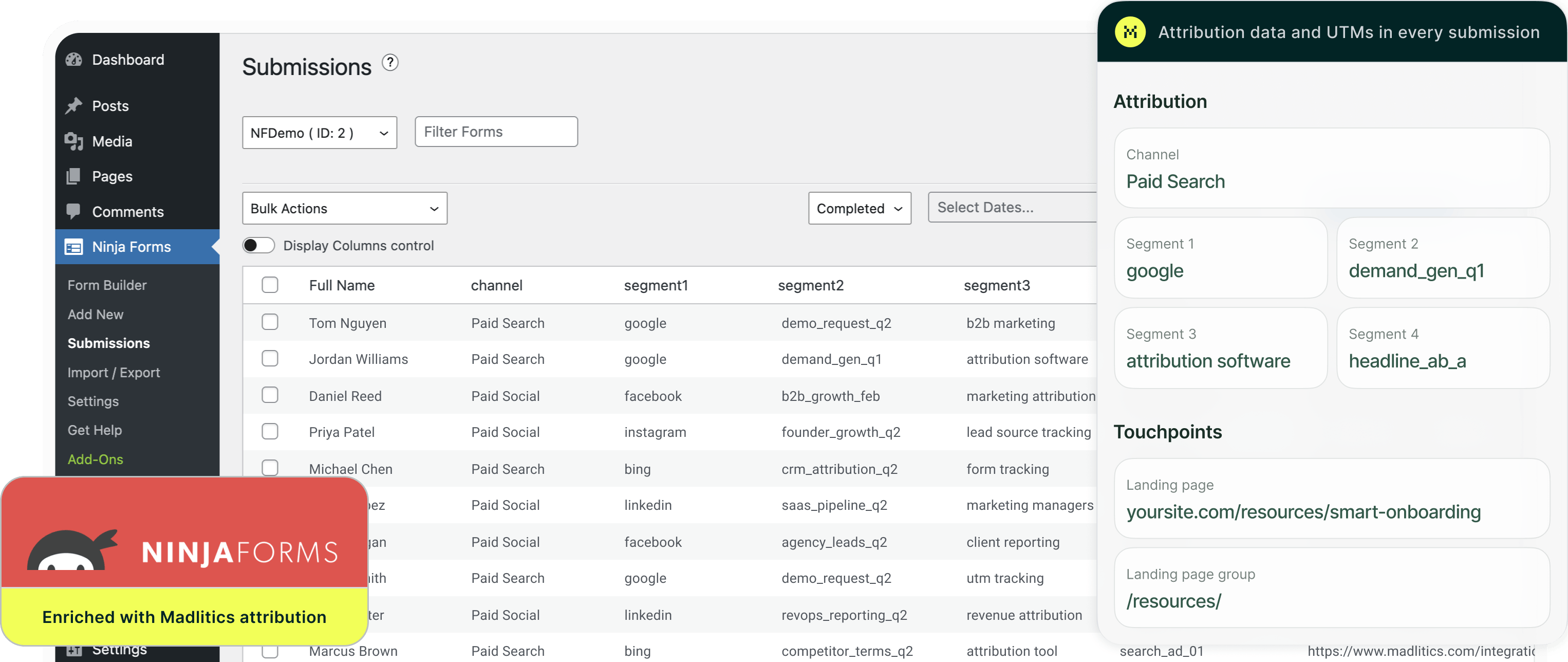The image size is (1568, 662).
Task: Click the Segment 3 attribution software card
Action: pos(1220,348)
